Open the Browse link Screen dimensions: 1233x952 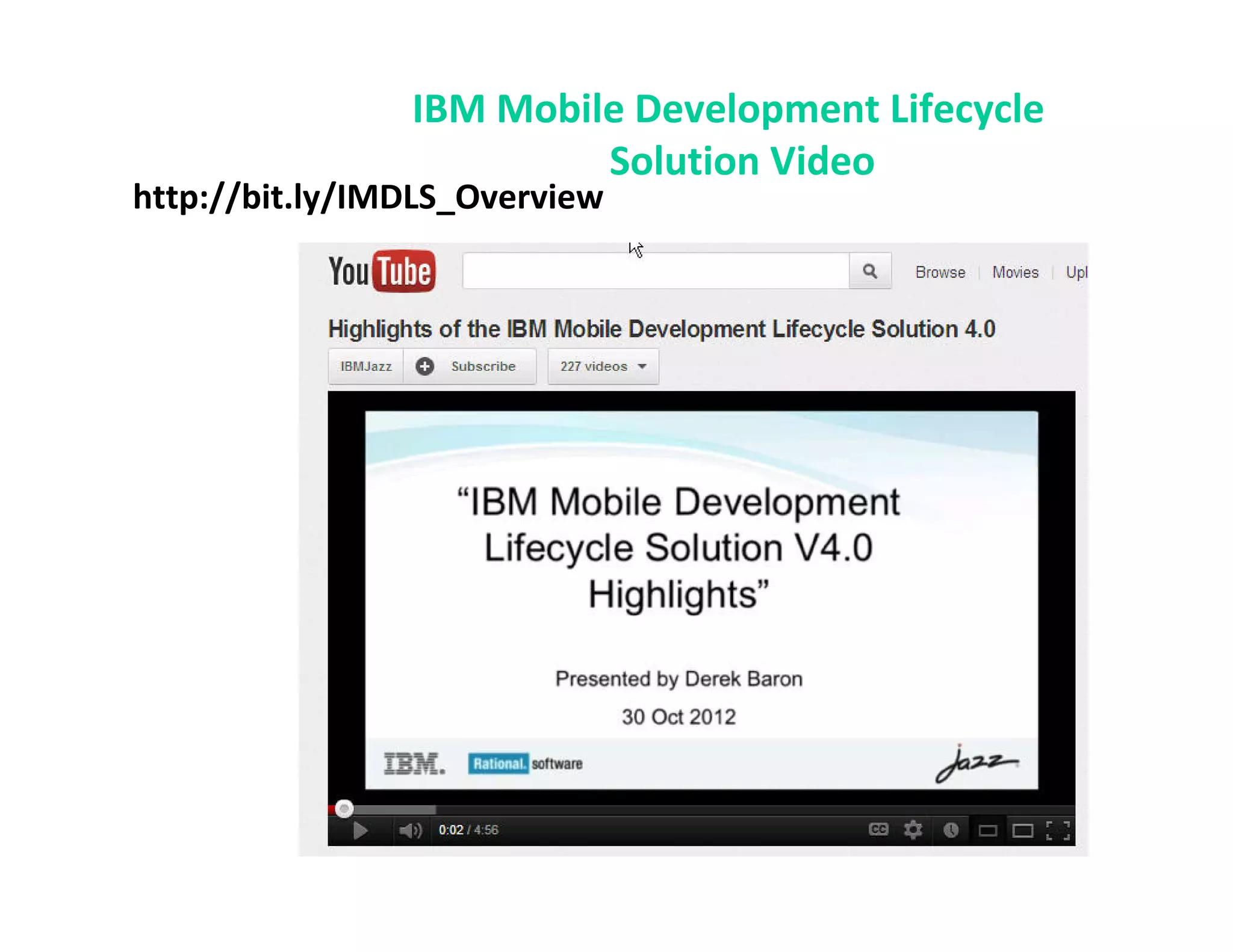point(940,272)
